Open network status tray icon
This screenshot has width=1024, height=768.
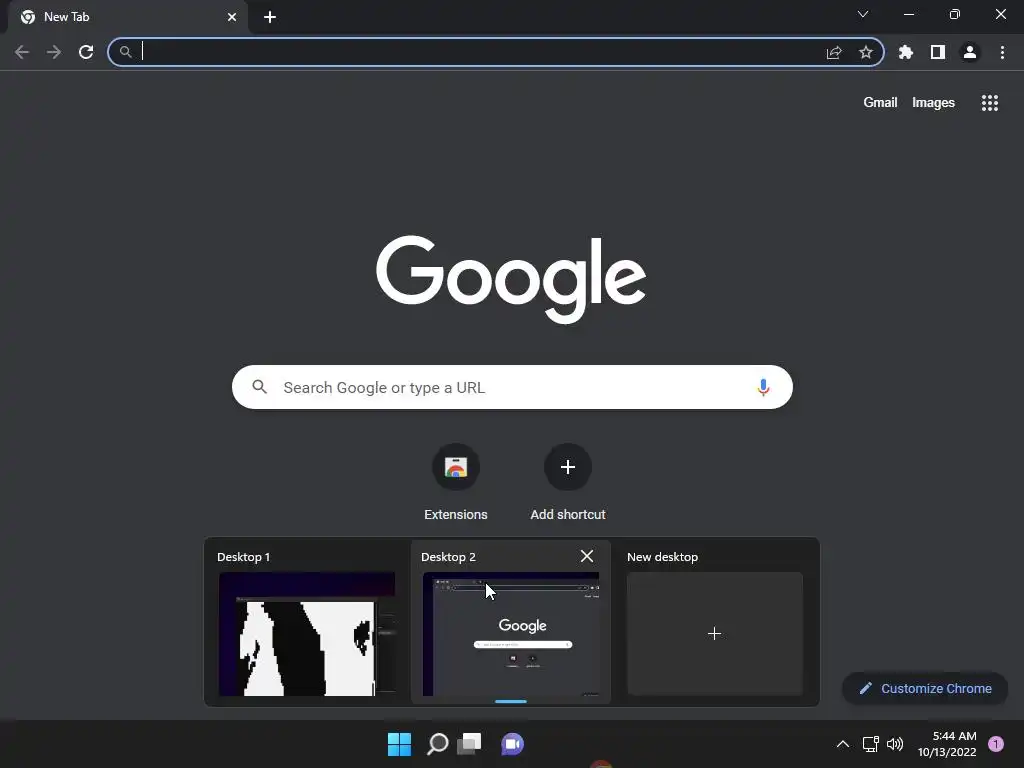click(871, 744)
